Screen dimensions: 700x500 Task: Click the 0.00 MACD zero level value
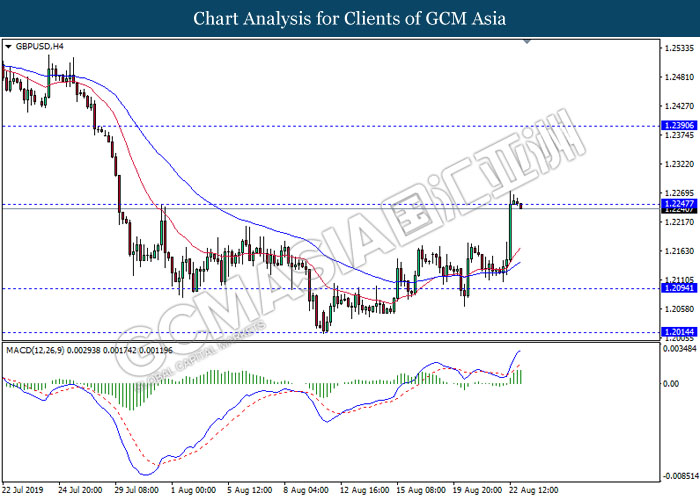pyautogui.click(x=671, y=383)
